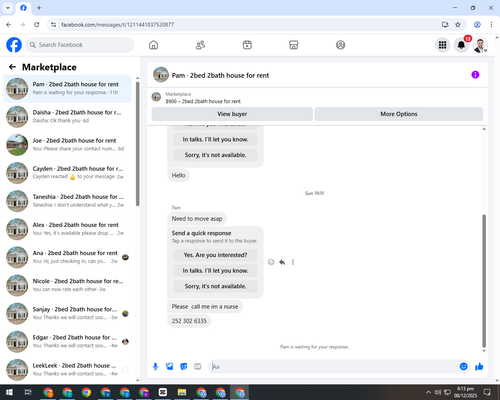Click the 'Need to move asap' message
This screenshot has width=500, height=400.
pyautogui.click(x=197, y=219)
